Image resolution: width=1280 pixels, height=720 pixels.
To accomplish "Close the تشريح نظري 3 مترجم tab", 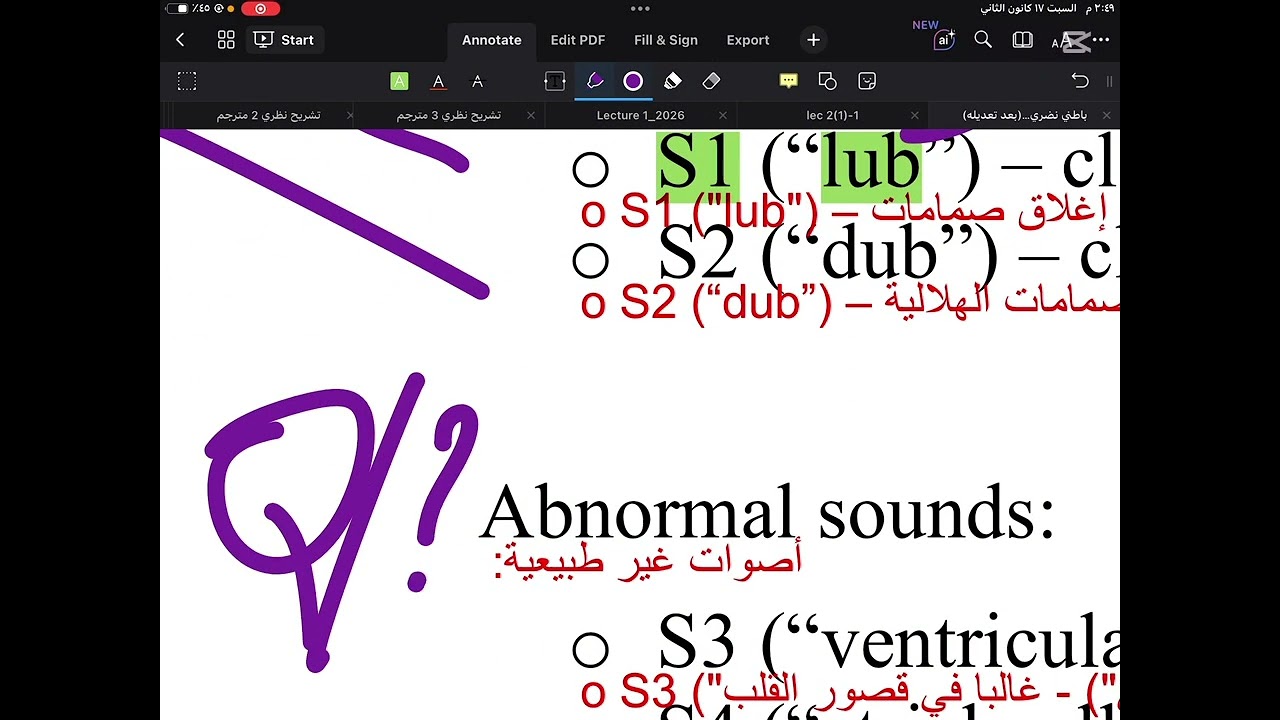I will pos(531,115).
